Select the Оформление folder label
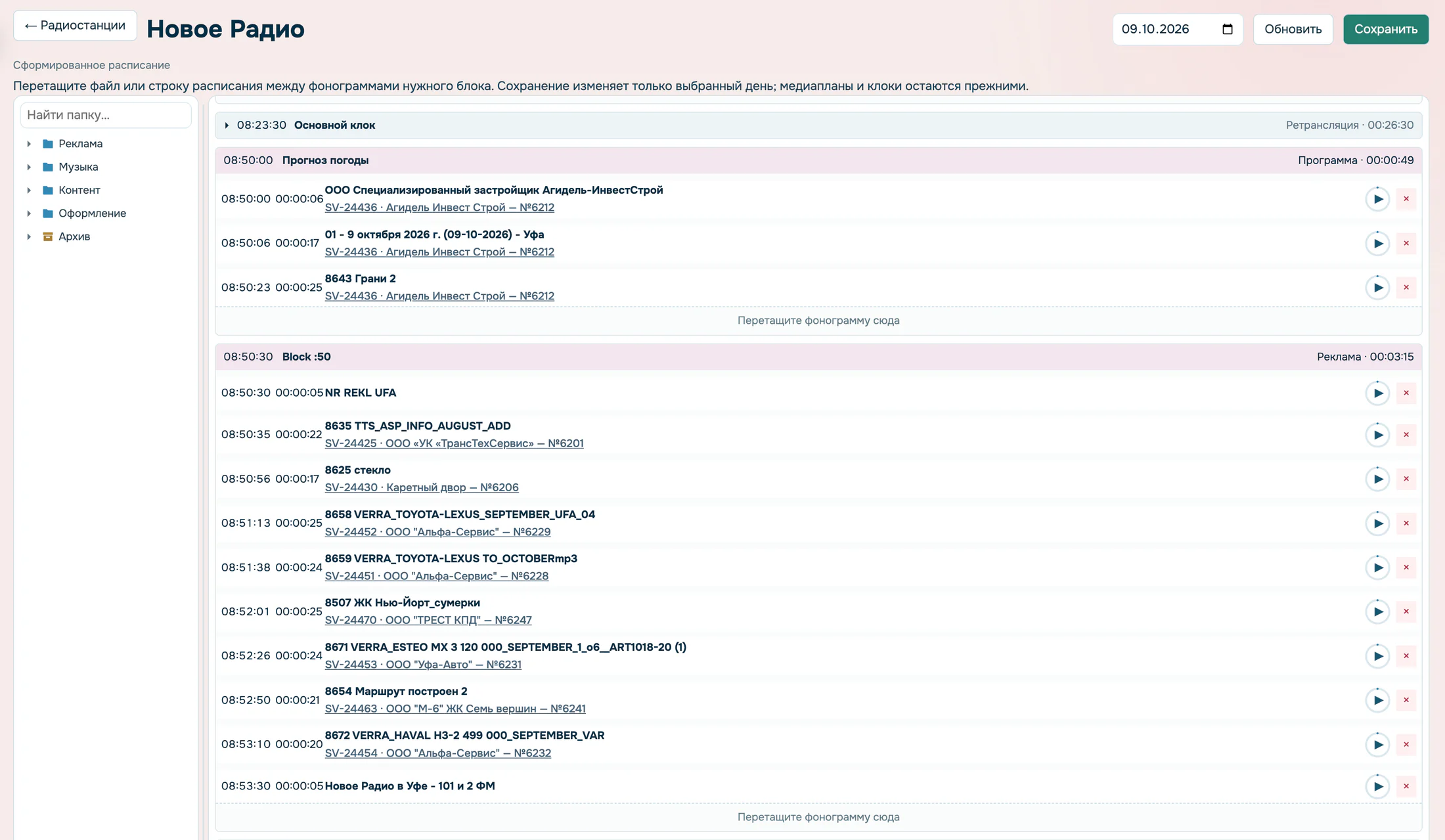Viewport: 1445px width, 840px height. click(x=92, y=213)
